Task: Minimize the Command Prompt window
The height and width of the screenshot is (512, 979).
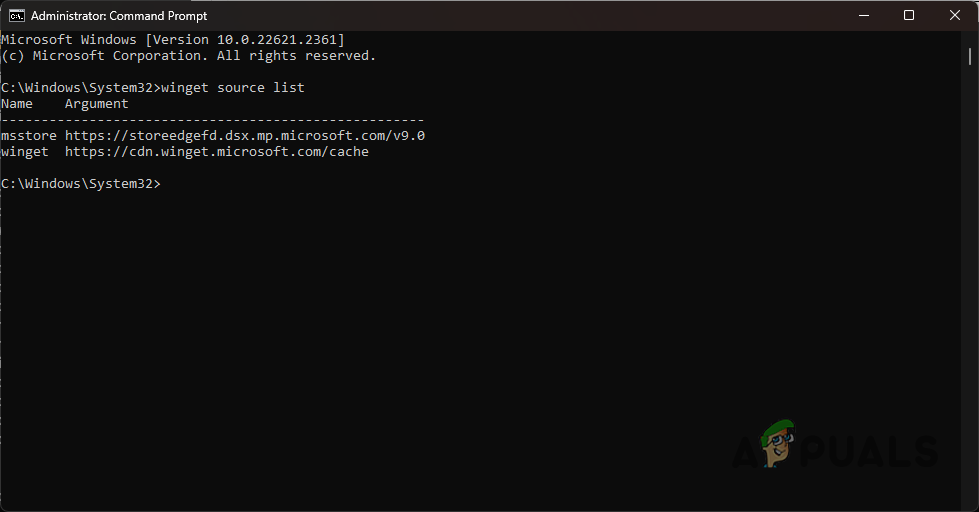Action: pyautogui.click(x=862, y=15)
